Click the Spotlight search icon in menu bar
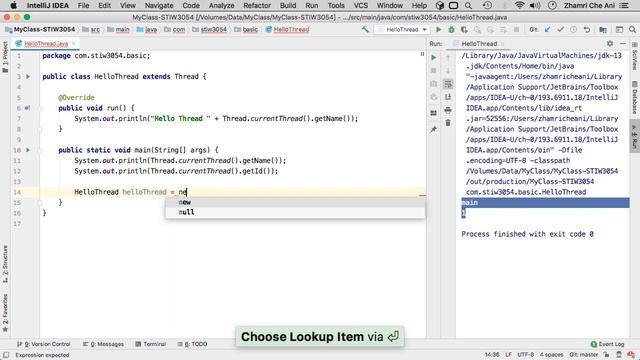 tap(468, 5)
